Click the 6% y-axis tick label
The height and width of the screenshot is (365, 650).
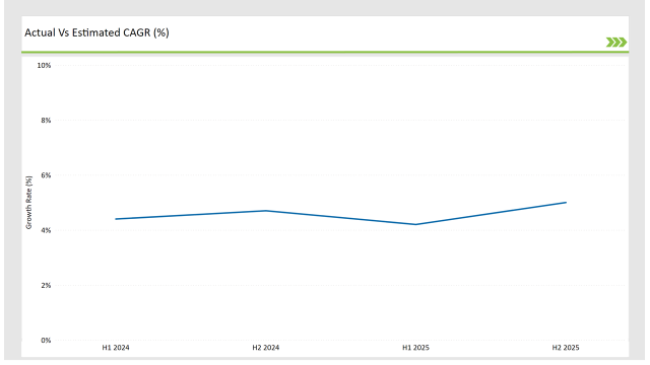(46, 175)
